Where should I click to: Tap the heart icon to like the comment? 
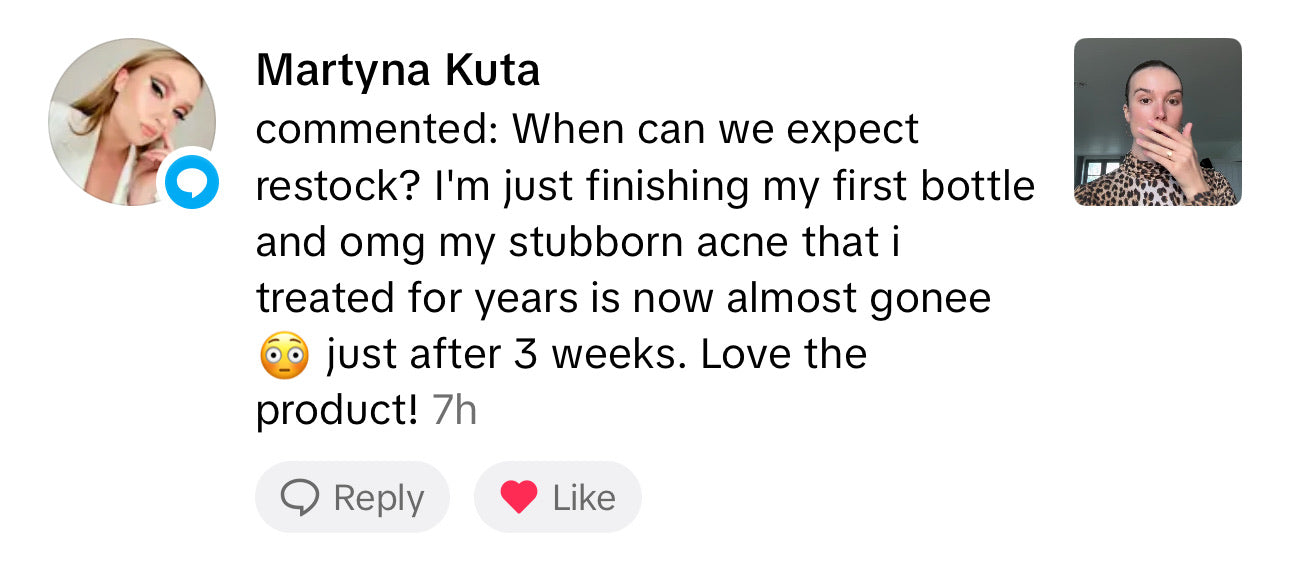[519, 497]
